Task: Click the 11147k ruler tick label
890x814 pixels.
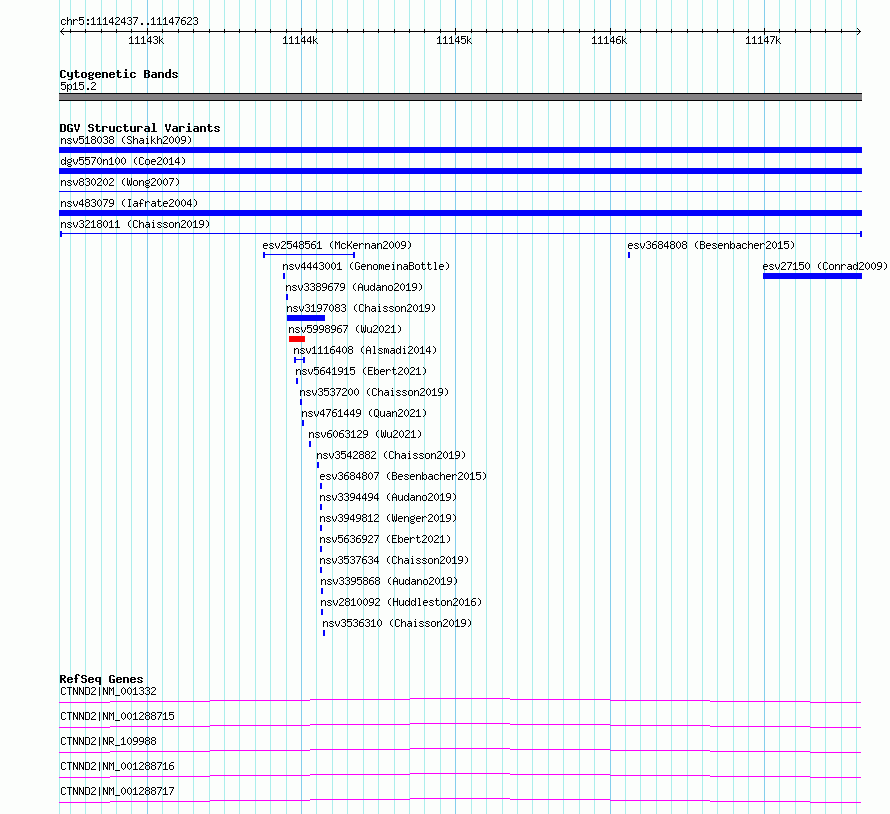Action: tap(763, 40)
